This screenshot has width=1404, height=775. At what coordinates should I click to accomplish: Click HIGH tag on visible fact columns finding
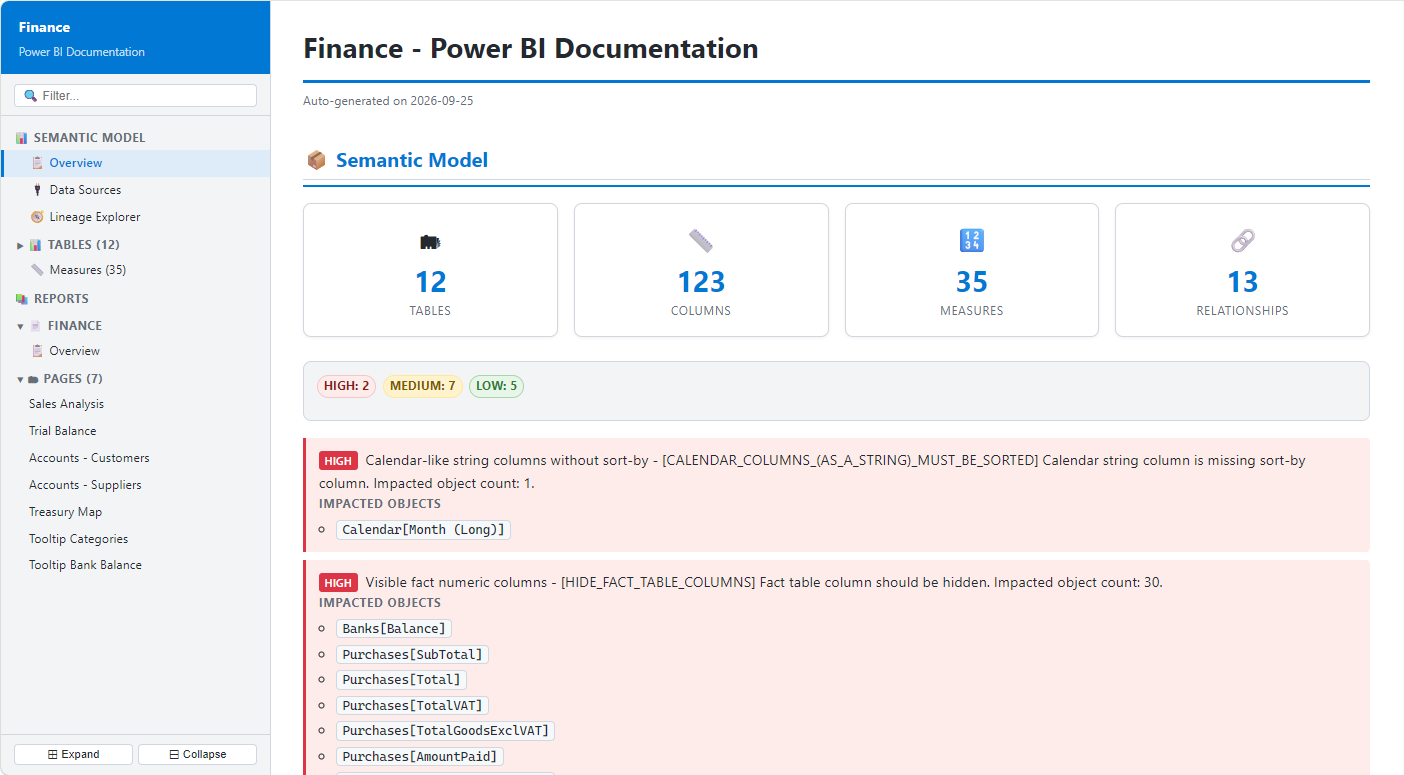338,583
